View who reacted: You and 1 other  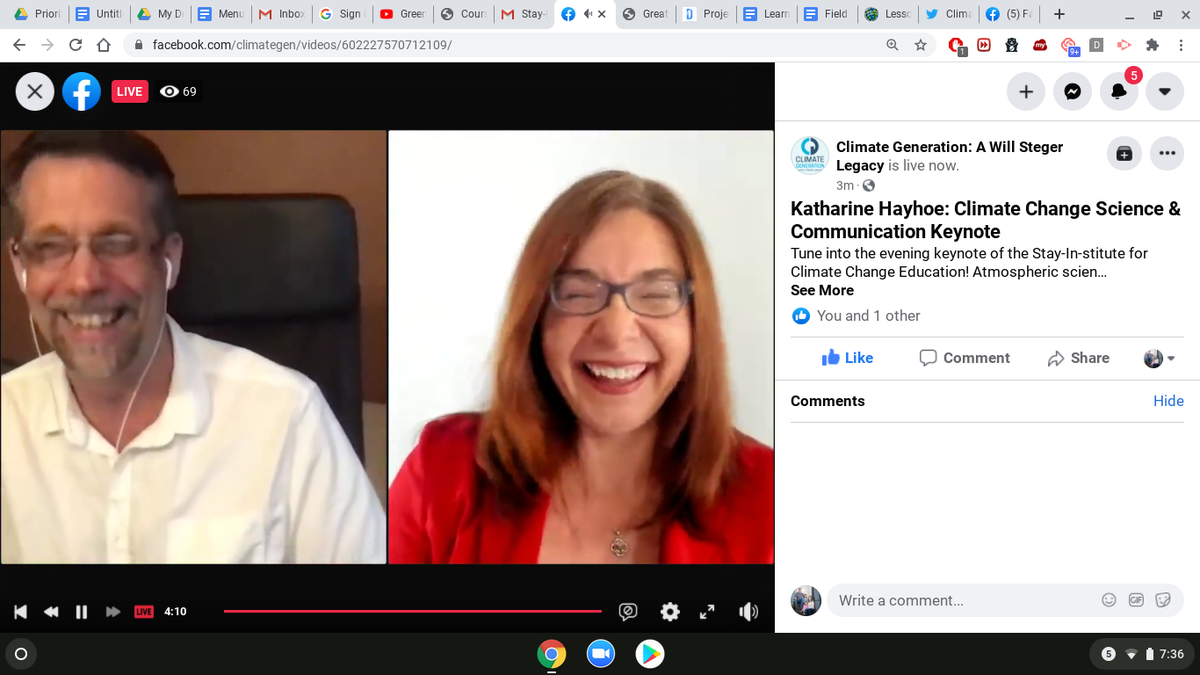click(868, 316)
